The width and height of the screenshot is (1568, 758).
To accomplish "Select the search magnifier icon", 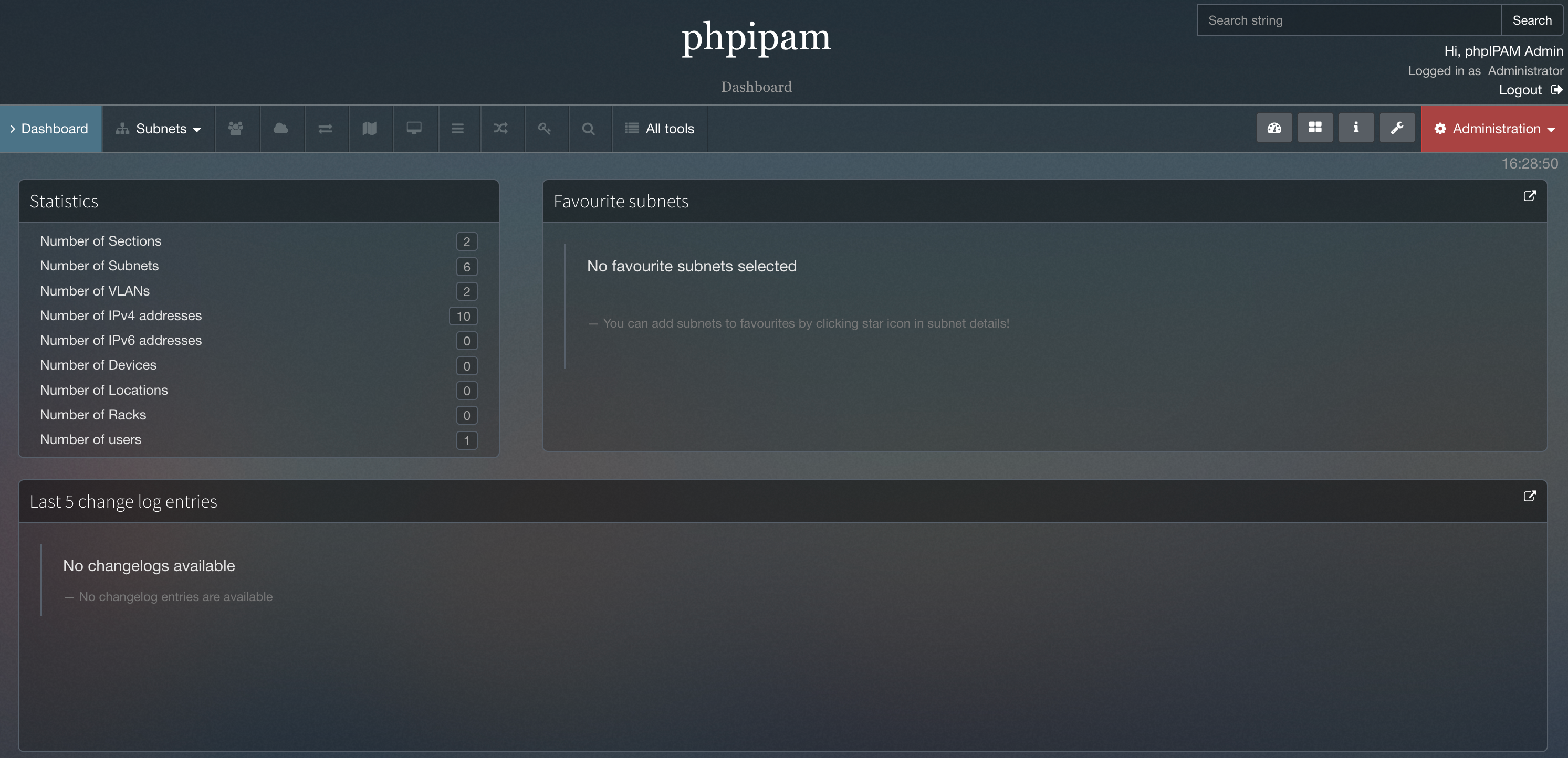I will click(x=587, y=128).
